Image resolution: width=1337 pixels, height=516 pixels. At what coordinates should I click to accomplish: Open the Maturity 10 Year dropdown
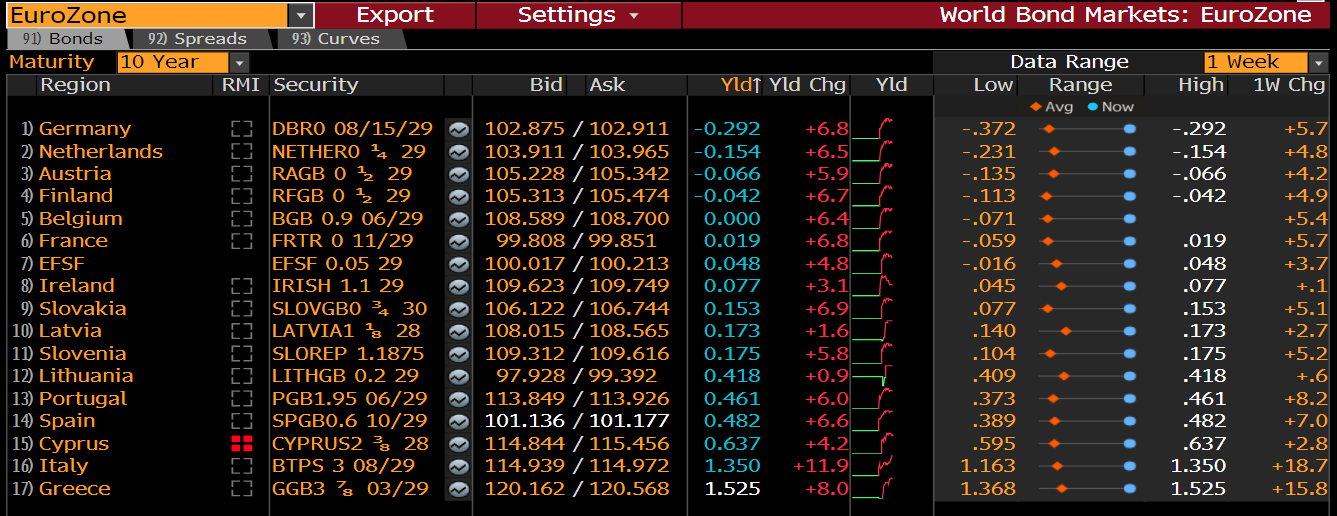point(240,62)
